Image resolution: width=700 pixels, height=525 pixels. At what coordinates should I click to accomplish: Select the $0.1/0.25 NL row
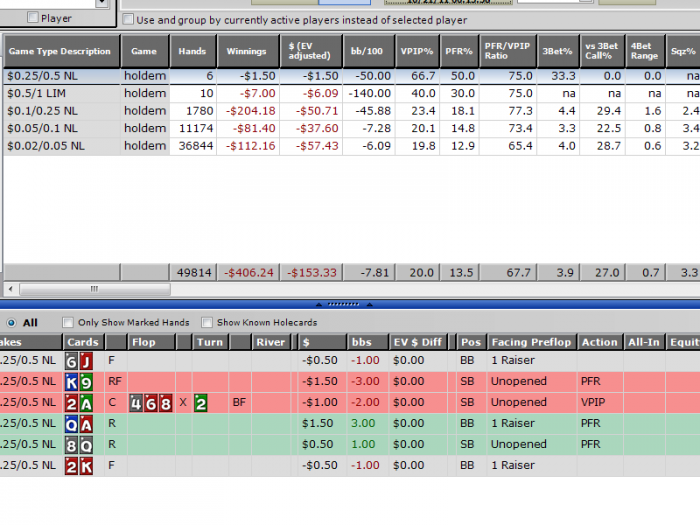point(352,111)
